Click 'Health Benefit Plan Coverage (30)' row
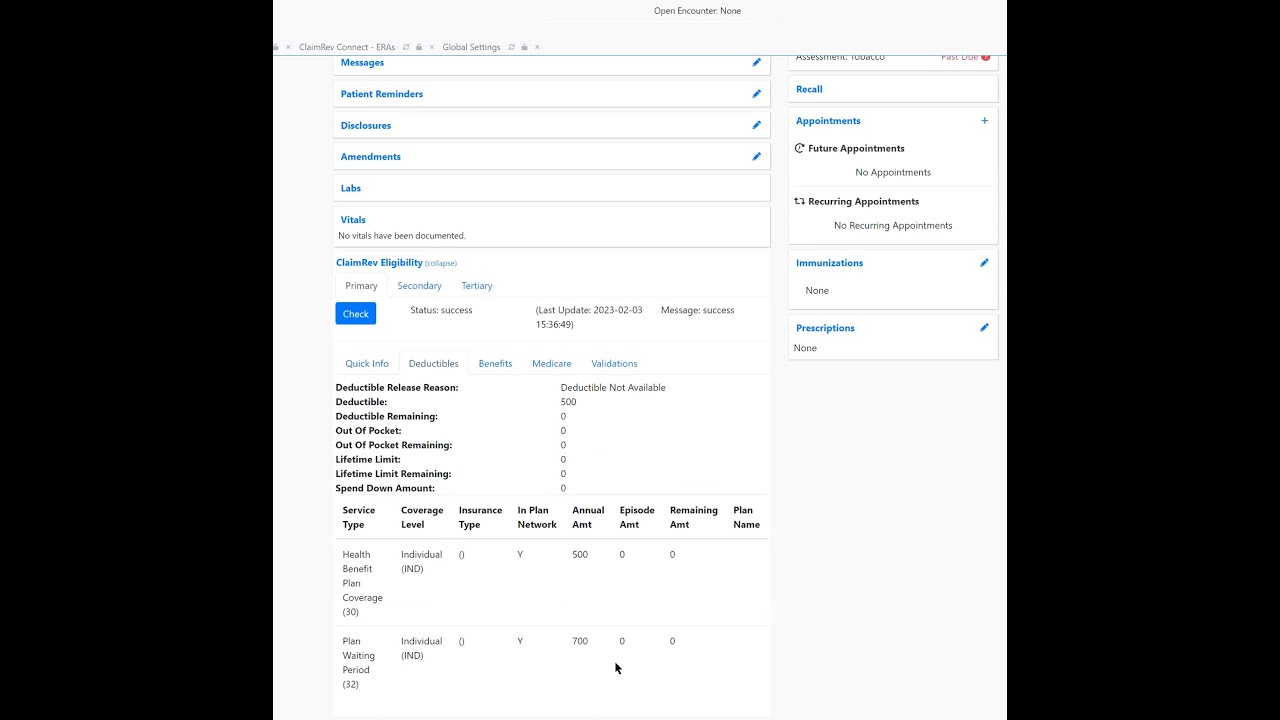This screenshot has height=720, width=1280. [x=551, y=583]
